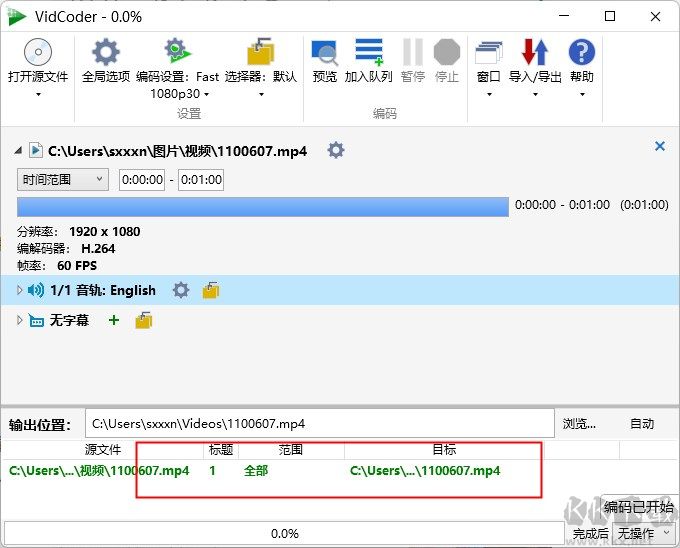Screen dimensions: 680x548
Task: Click the 输出位置 output path field
Action: [x=320, y=423]
